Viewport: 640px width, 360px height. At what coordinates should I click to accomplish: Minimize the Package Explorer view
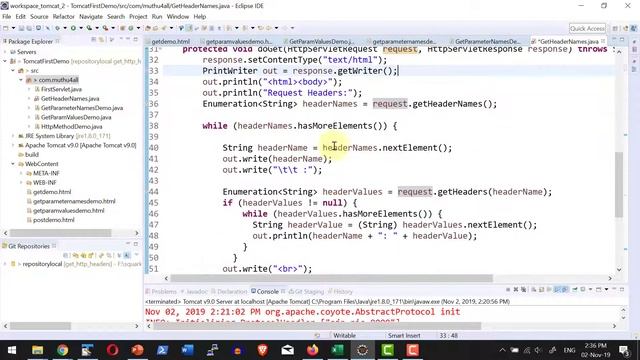coord(128,39)
